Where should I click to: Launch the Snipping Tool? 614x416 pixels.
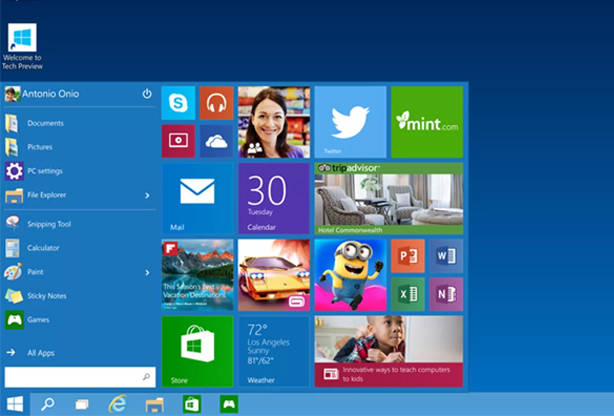[80, 224]
